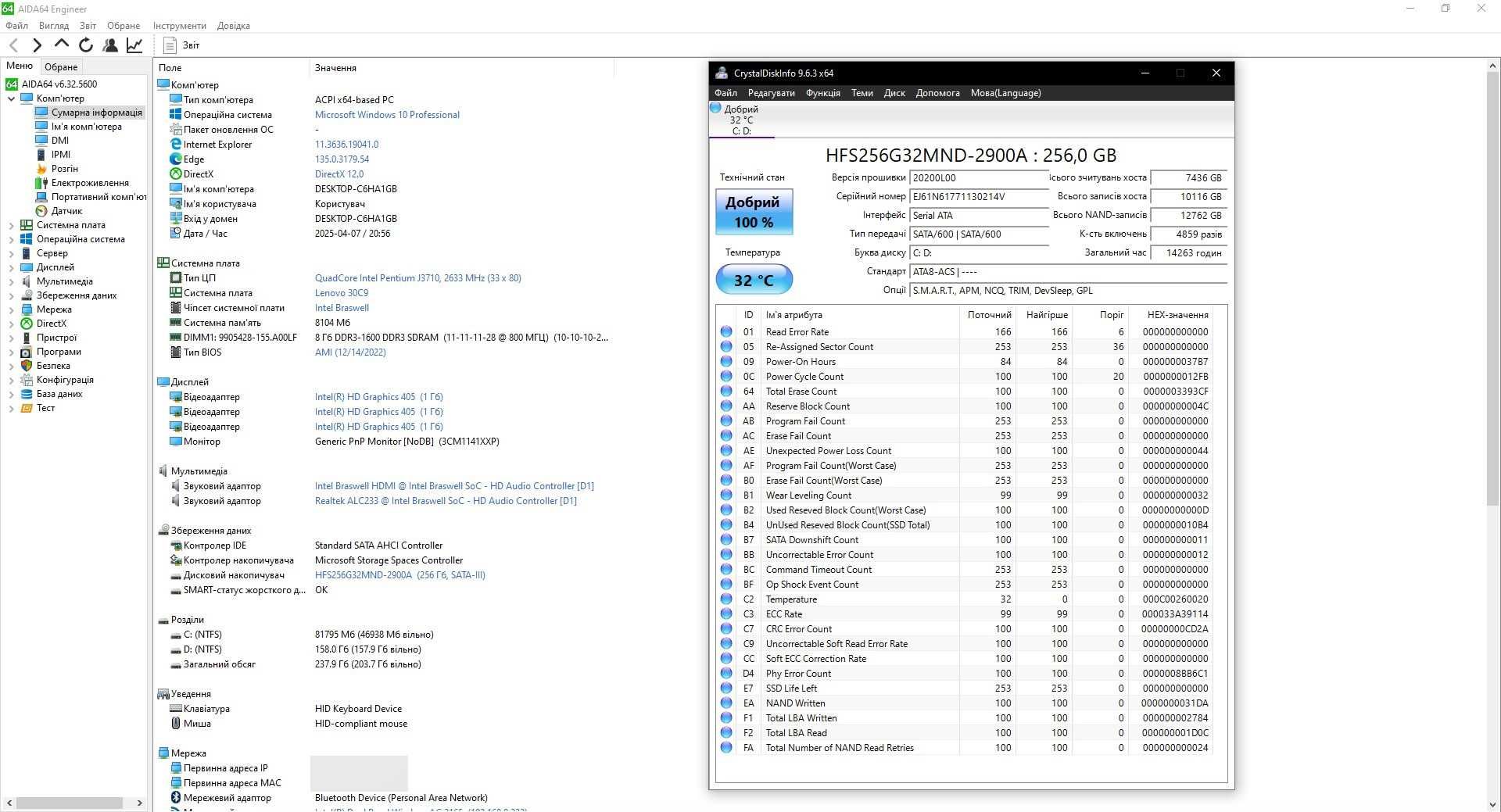Select Ім'я комп'ютера tree item
Screen dimensions: 1501x812
tap(87, 127)
